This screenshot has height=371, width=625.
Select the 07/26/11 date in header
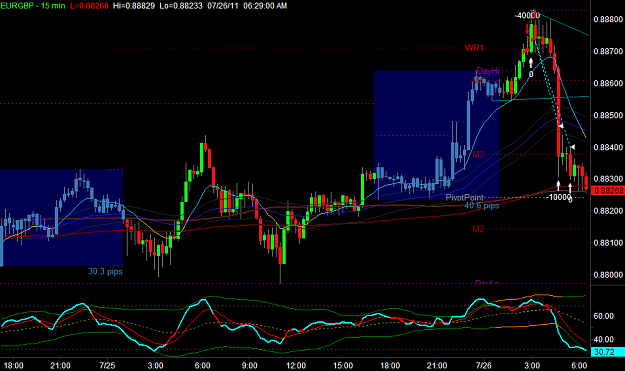coord(223,6)
